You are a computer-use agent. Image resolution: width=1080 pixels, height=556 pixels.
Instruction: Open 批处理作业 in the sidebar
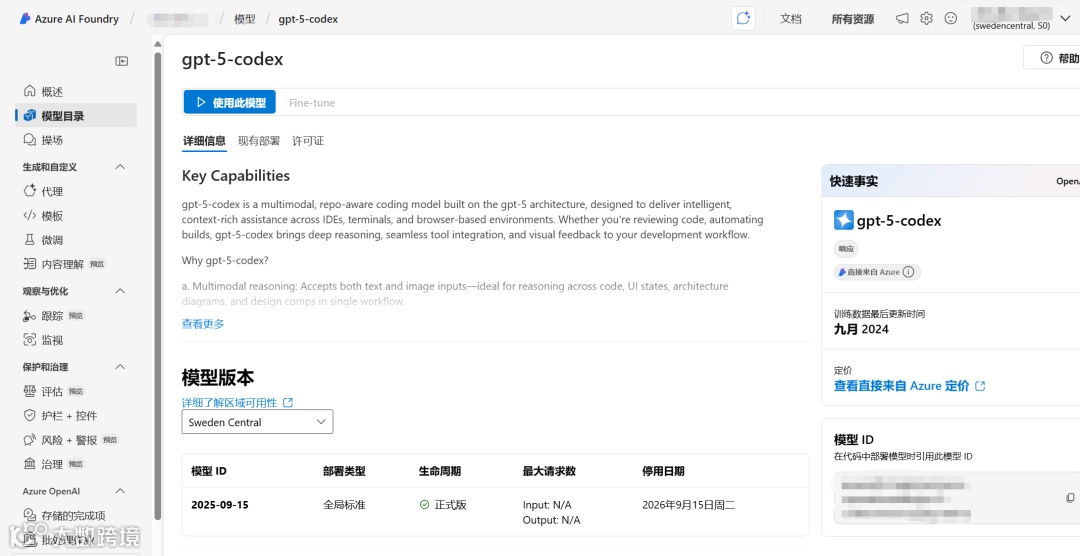tap(67, 539)
